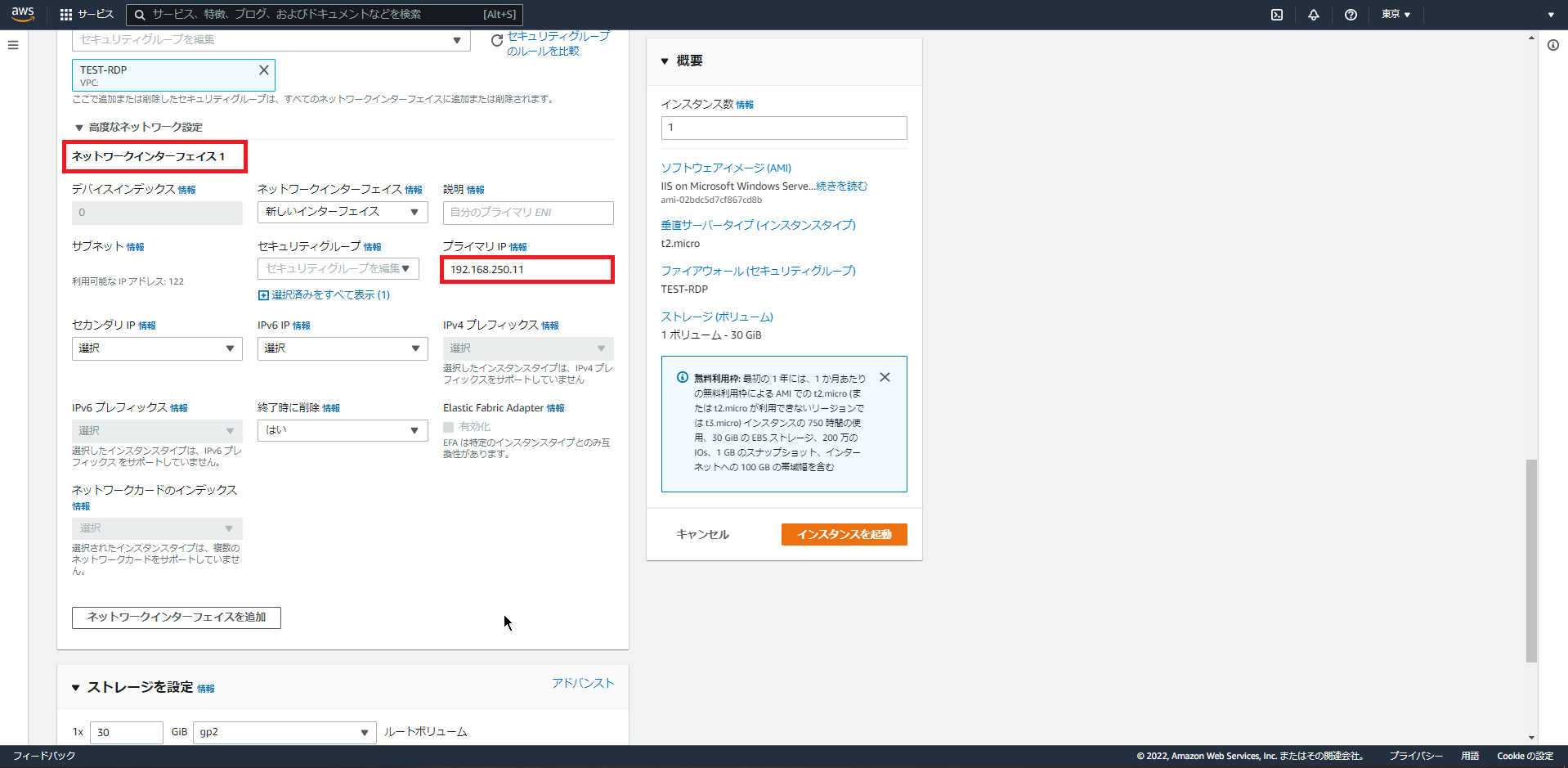This screenshot has width=1568, height=768.
Task: Collapse the ストレージを設定 section
Action: 75,687
